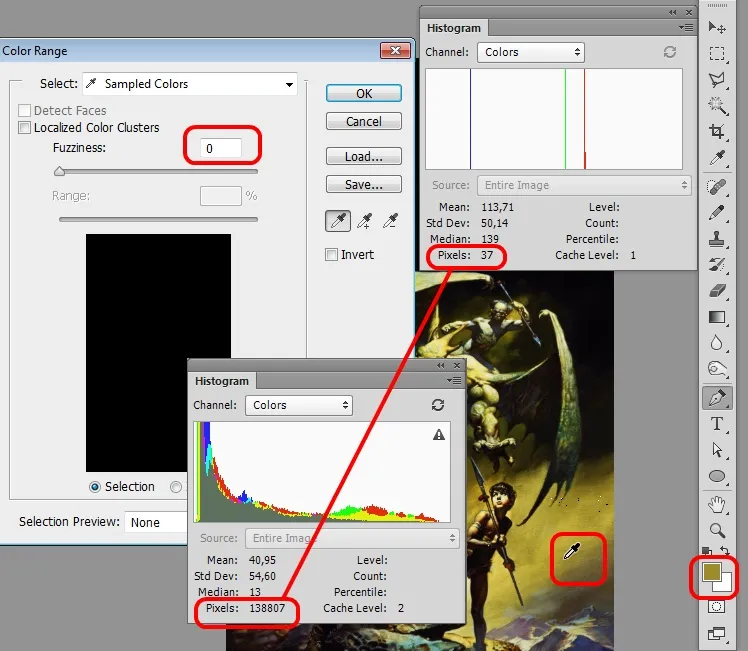The image size is (748, 651).
Task: Open upper Histogram Channel dropdown
Action: tap(531, 52)
